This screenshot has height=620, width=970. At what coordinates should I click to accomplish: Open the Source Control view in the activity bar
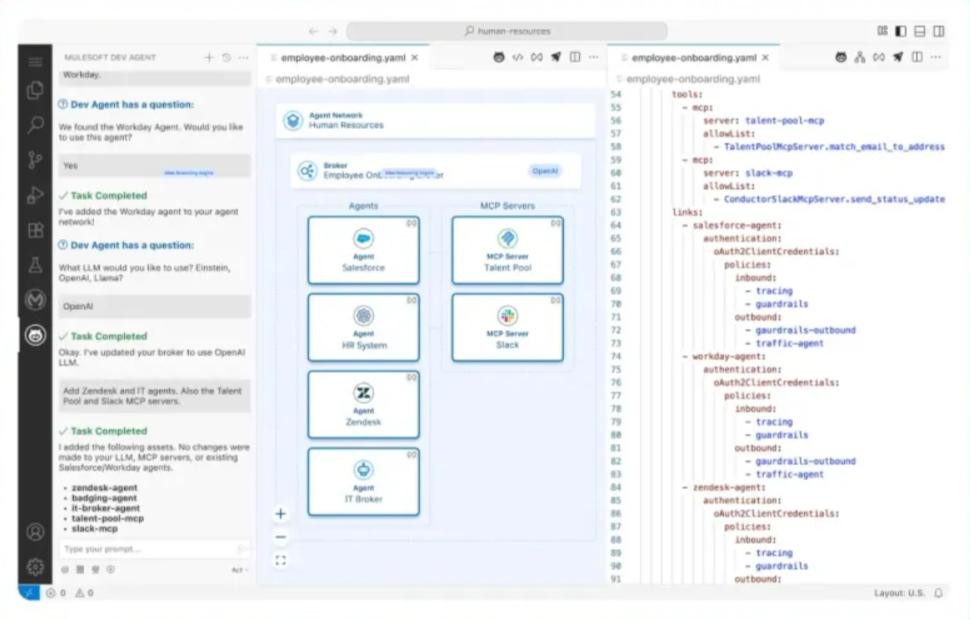click(x=35, y=159)
